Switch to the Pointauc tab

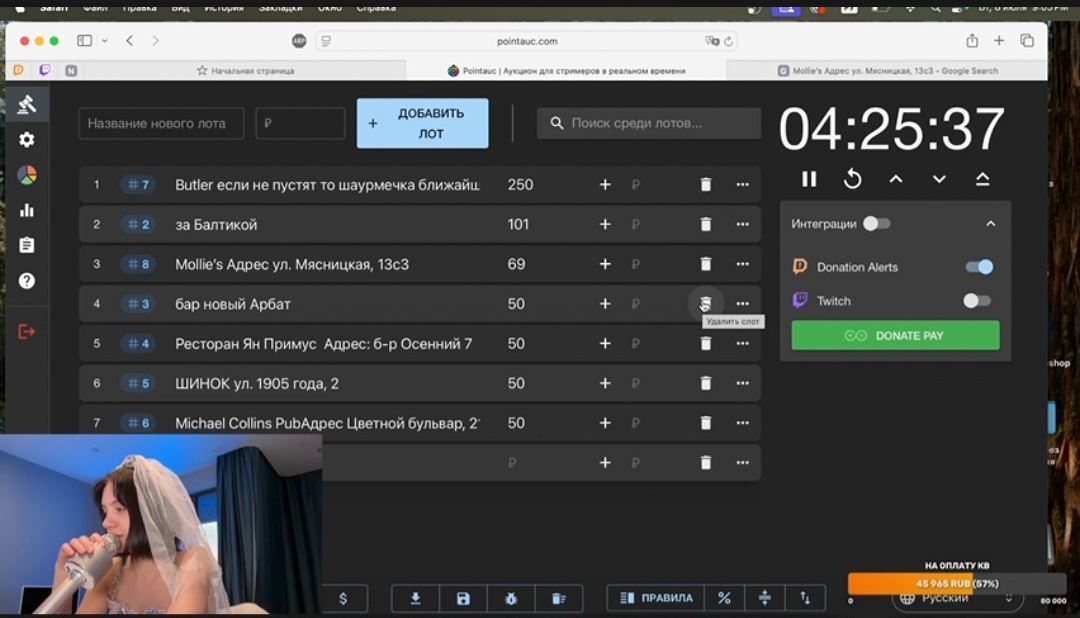tap(566, 70)
